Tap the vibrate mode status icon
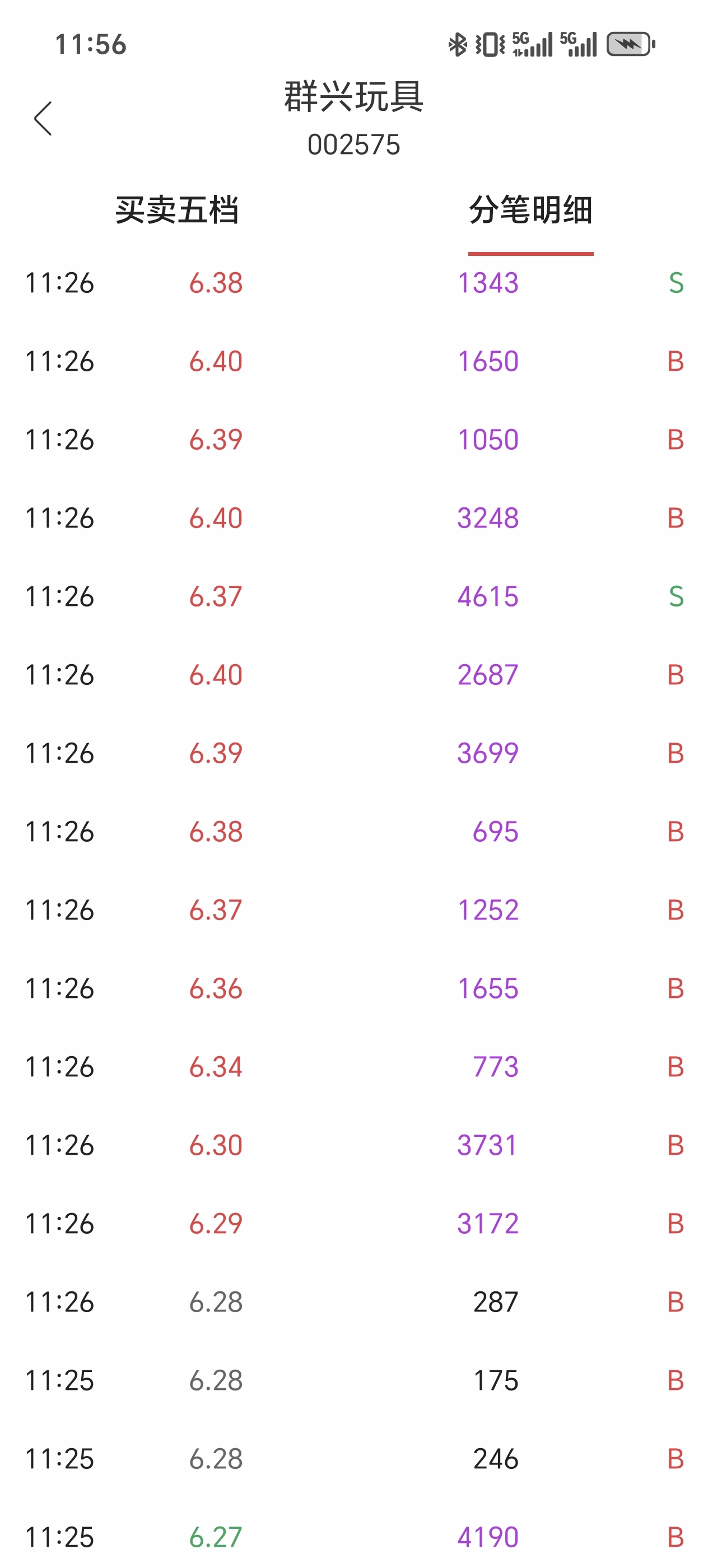This screenshot has height=1568, width=708. 490,44
